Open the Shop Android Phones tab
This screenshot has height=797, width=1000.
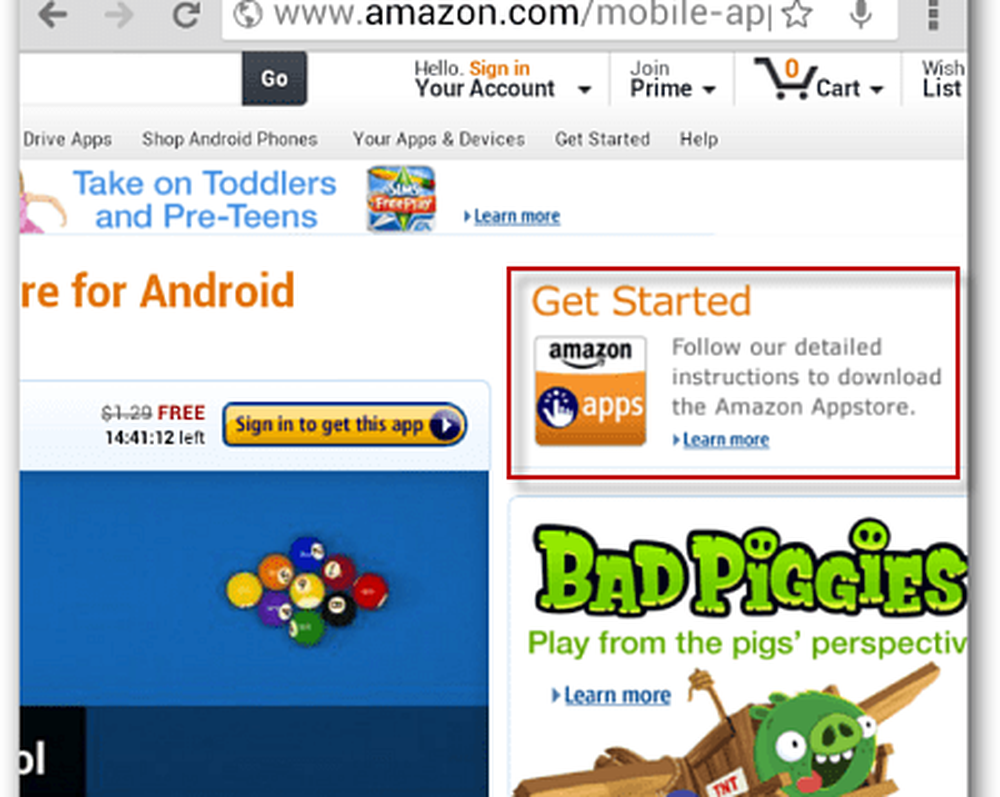230,139
